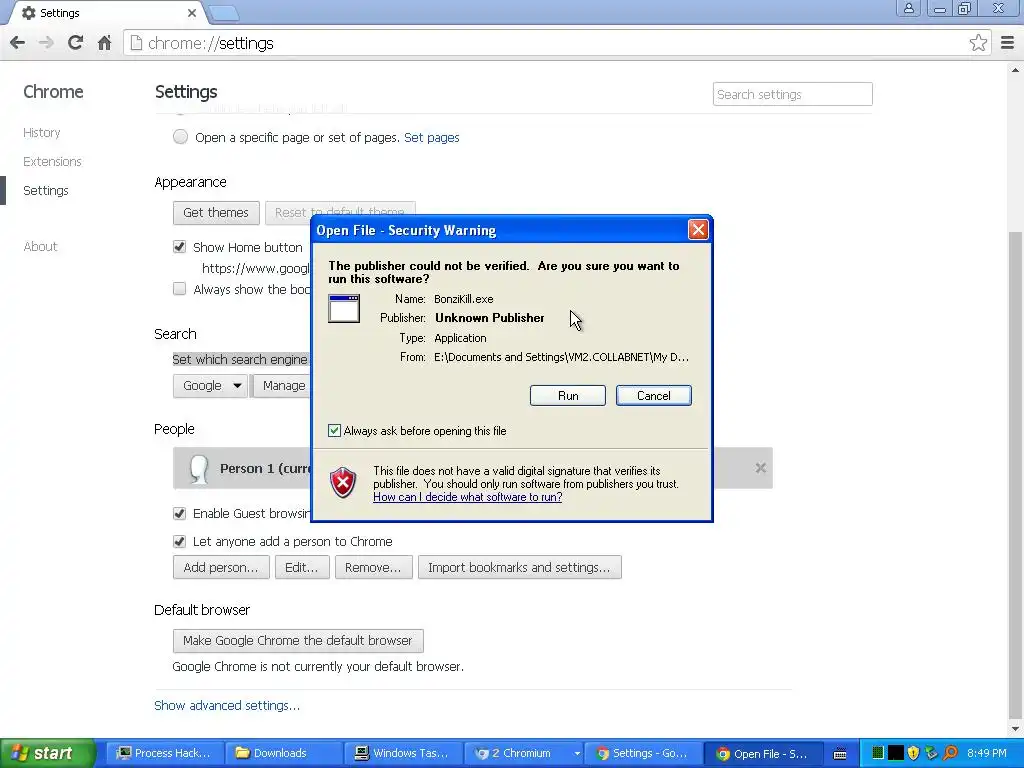Remove Person 1 with the X icon
Viewport: 1024px width, 768px height.
coord(760,468)
